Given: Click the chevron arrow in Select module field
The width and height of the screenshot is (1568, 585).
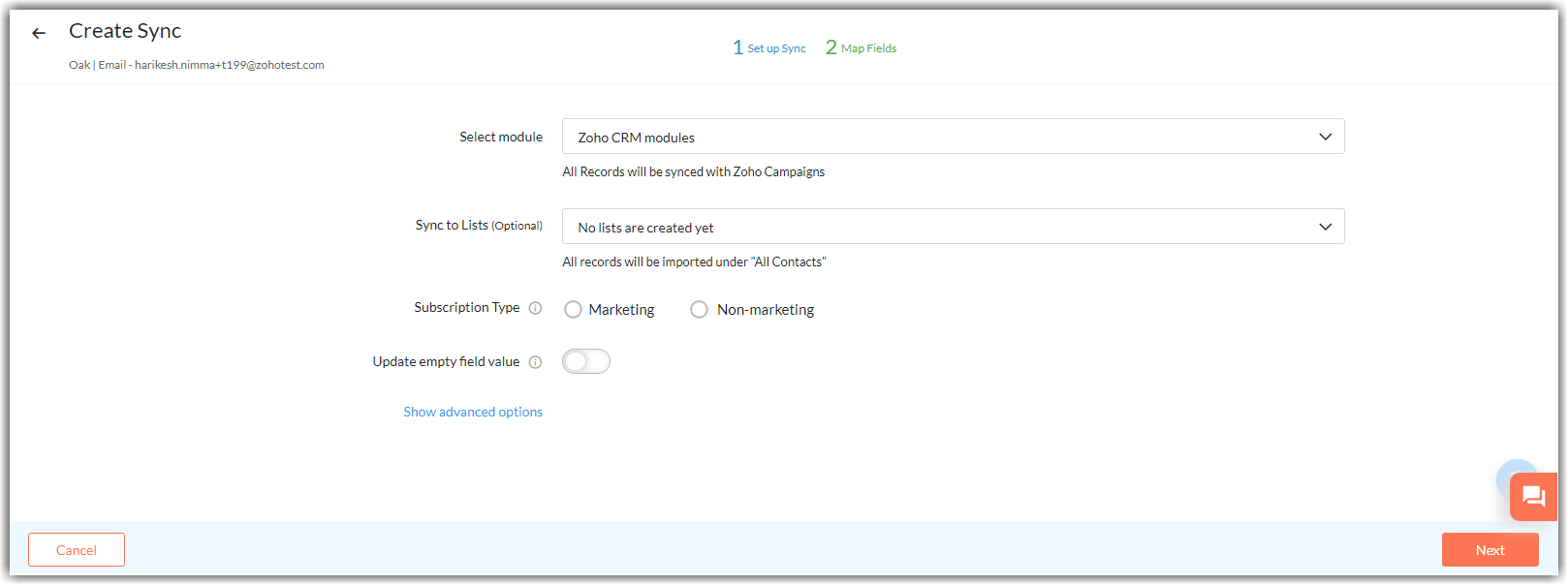Looking at the screenshot, I should click(x=1325, y=137).
